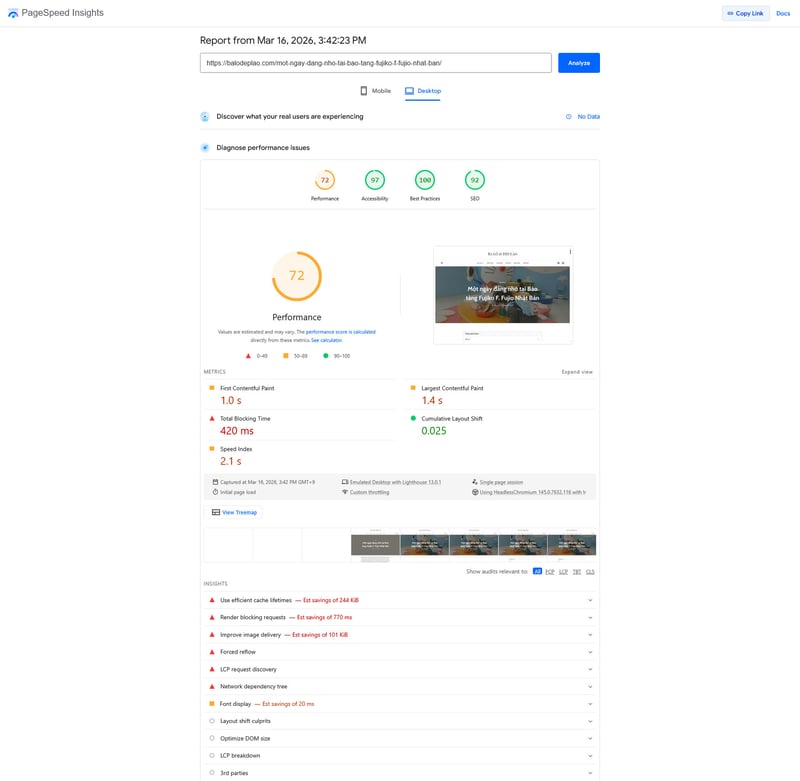Click the PageSpeed Insights logo icon
Viewport: 800px width, 781px height.
coord(13,13)
